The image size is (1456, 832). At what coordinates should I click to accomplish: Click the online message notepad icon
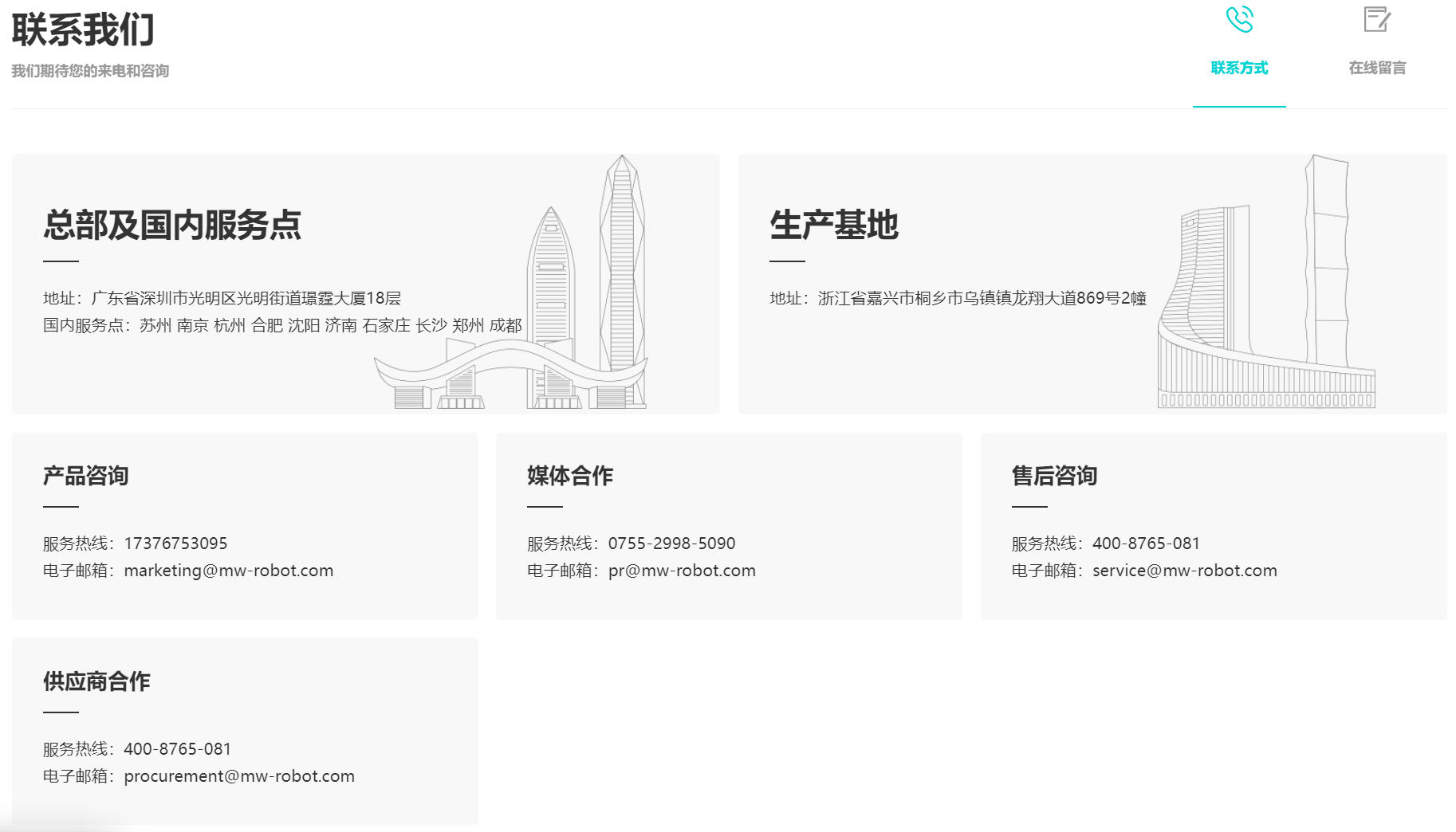pos(1376,20)
